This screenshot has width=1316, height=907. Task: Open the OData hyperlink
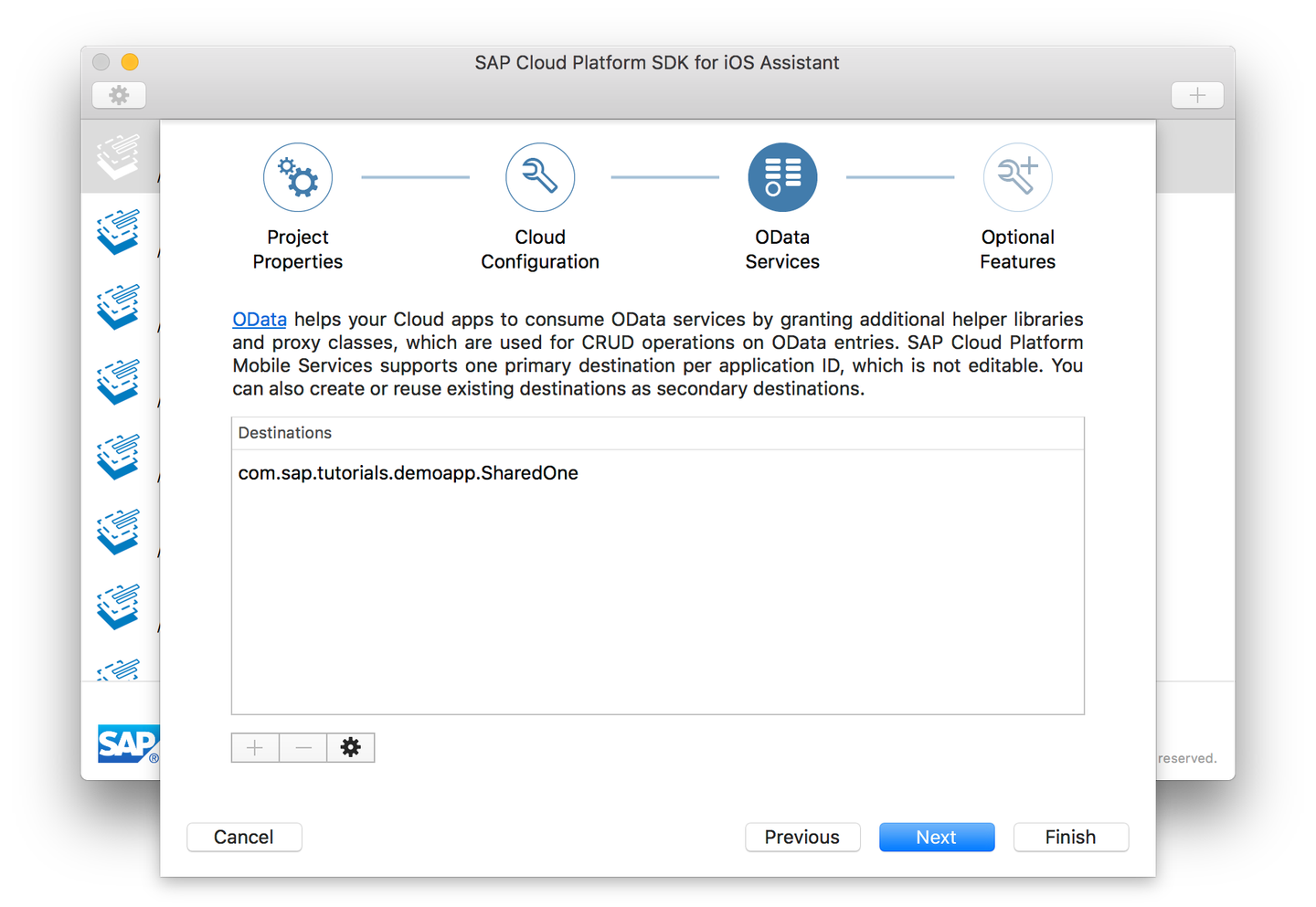click(x=260, y=319)
